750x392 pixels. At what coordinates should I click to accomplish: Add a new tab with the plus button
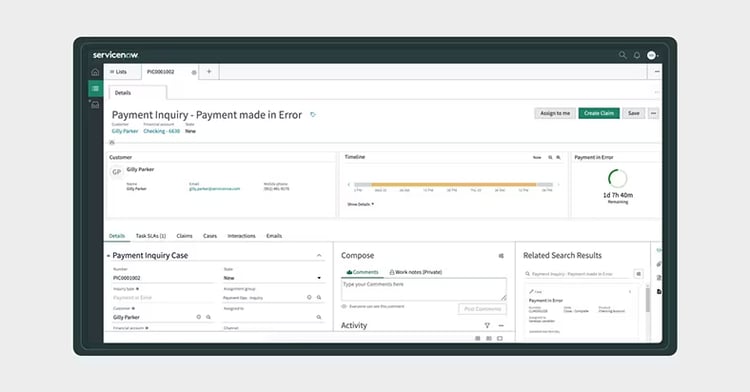209,72
